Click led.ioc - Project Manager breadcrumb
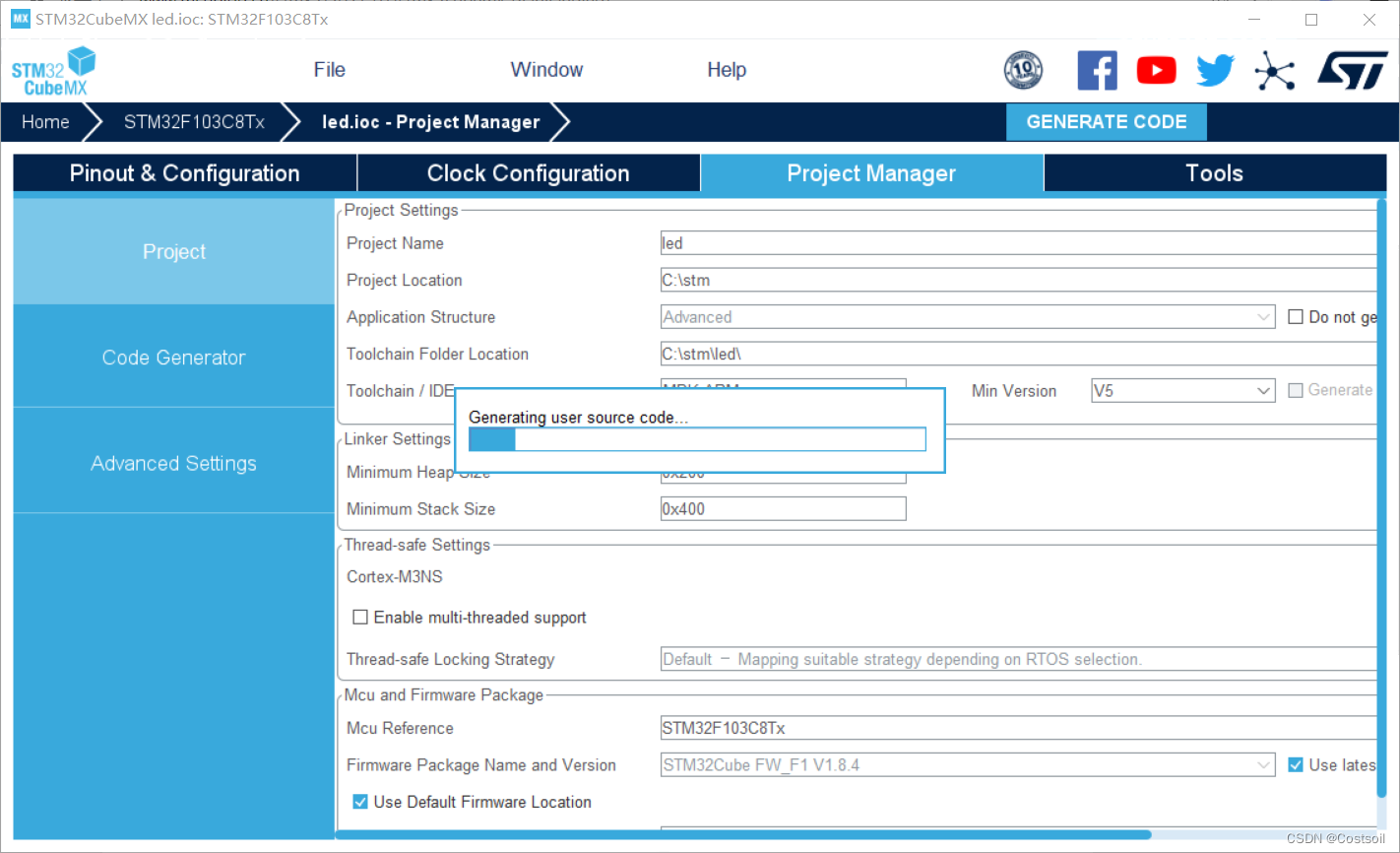Viewport: 1400px width, 853px height. pyautogui.click(x=431, y=122)
